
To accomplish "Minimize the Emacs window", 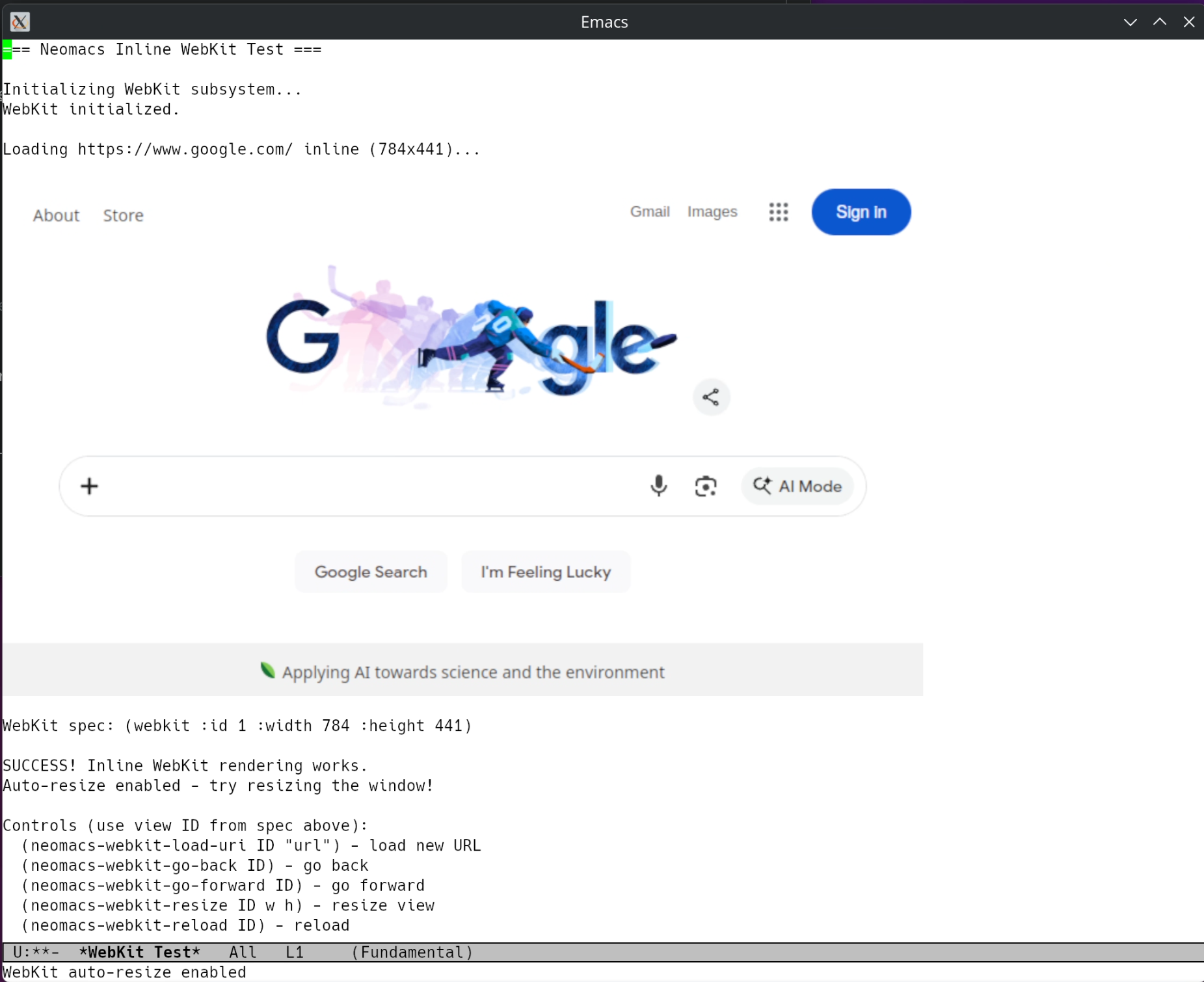I will (x=1130, y=22).
